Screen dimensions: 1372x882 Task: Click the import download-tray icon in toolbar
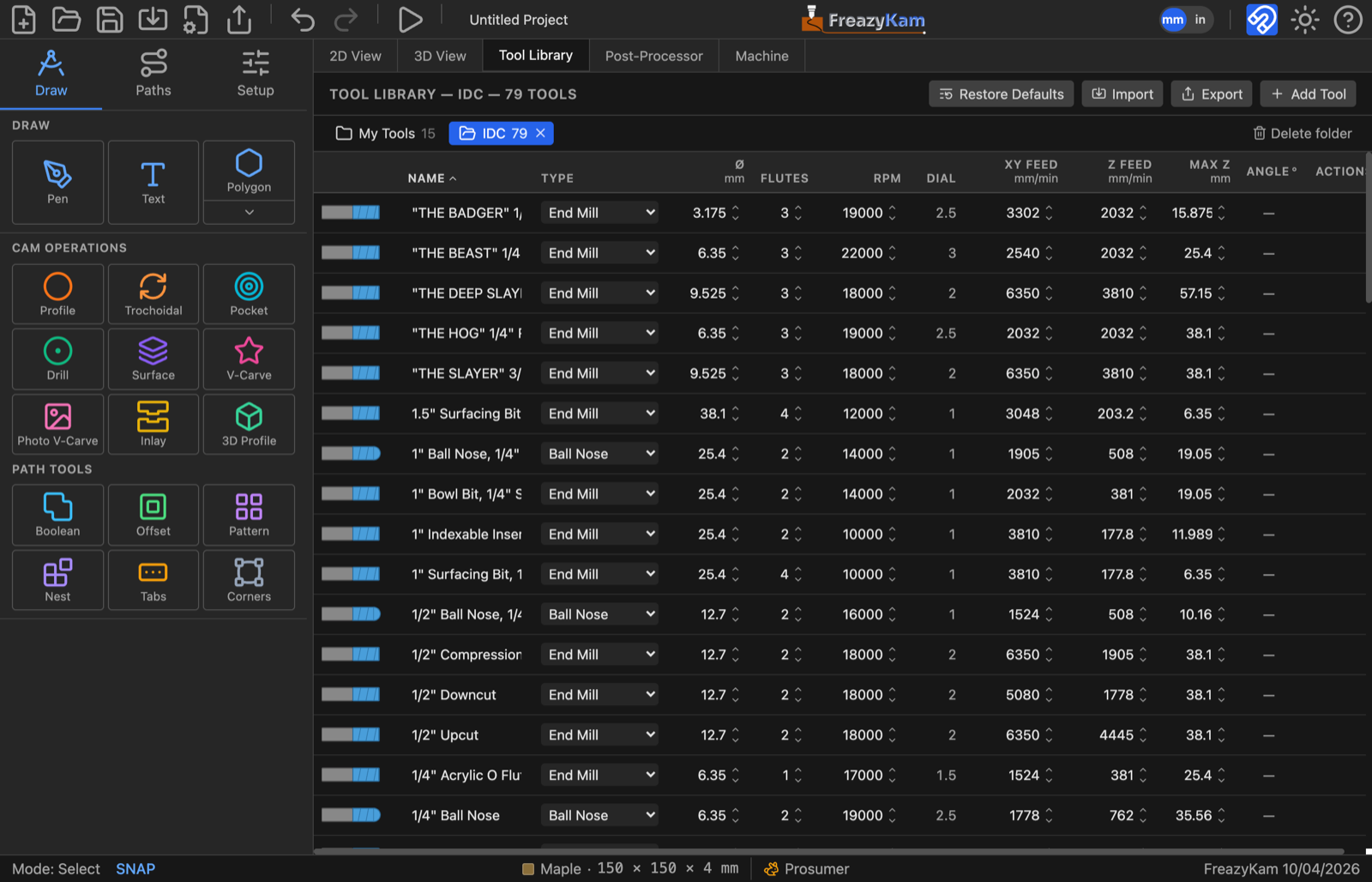coord(153,19)
